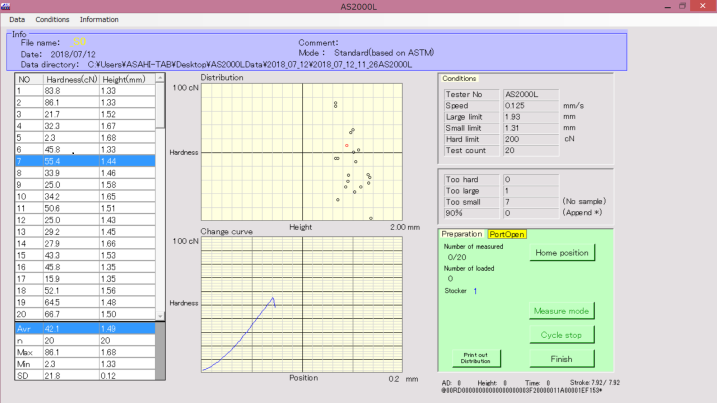Select row 17 with hardness 15.9
This screenshot has width=717, height=403.
(x=85, y=279)
